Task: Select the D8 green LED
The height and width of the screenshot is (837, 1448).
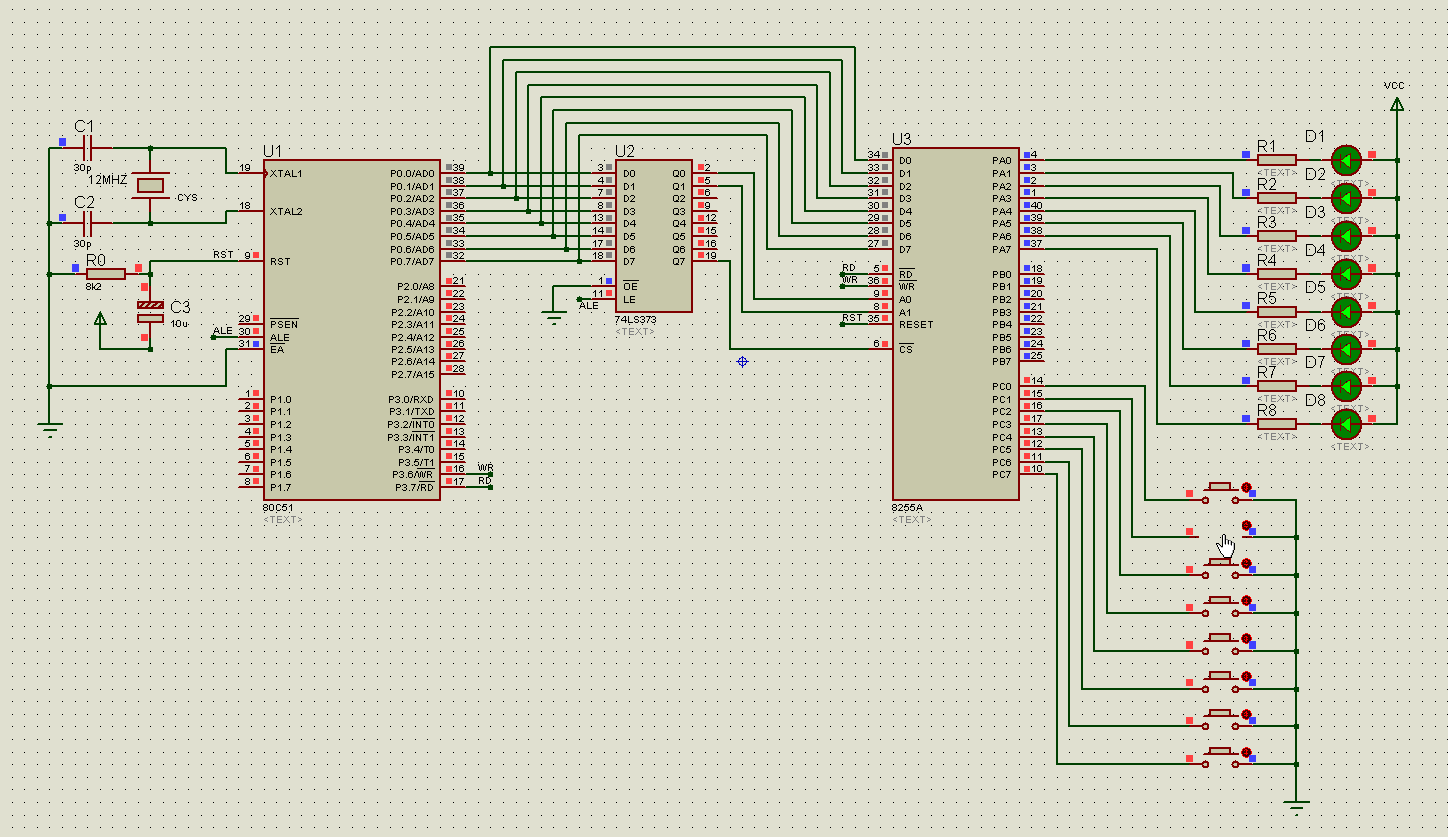Action: (1347, 423)
